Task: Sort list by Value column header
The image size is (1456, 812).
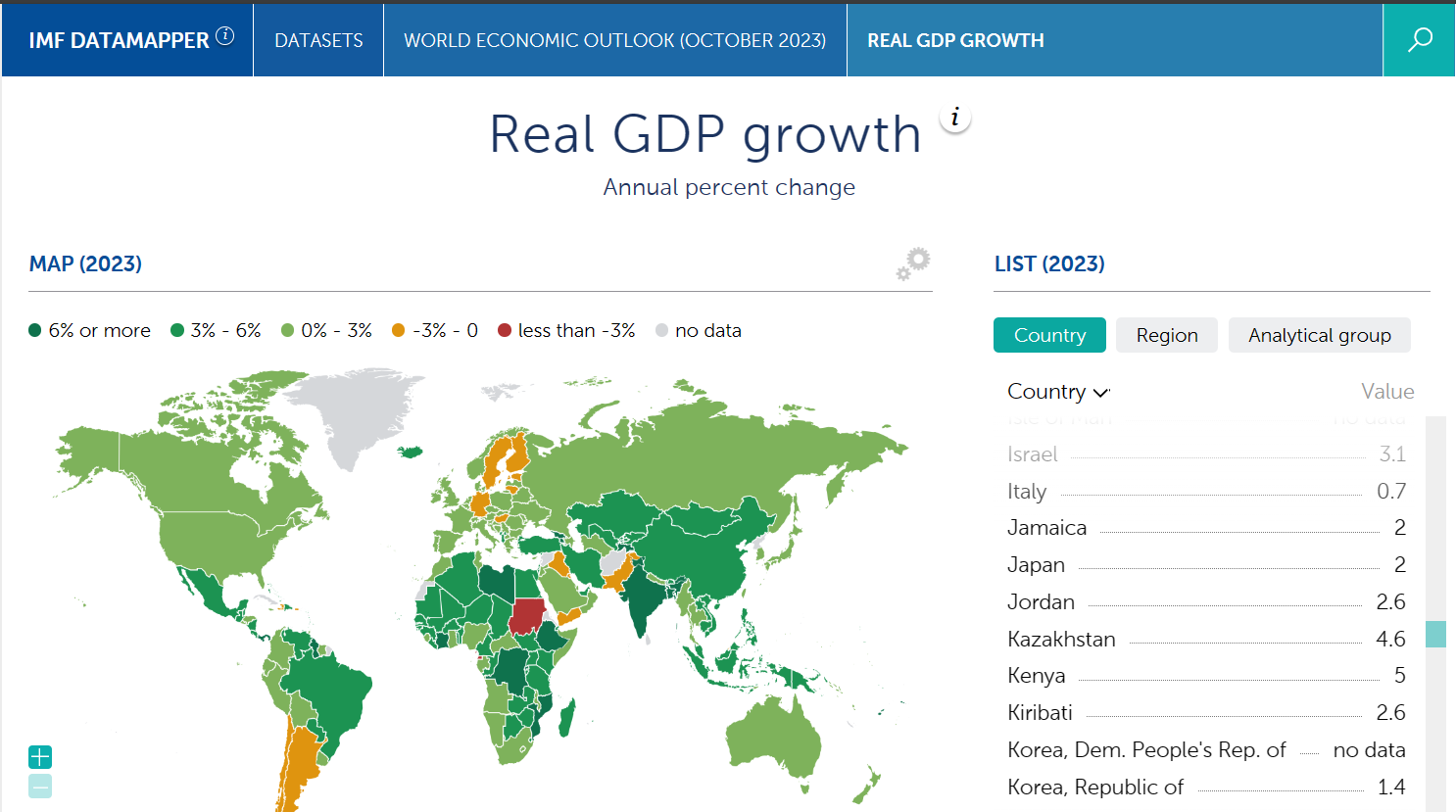Action: point(1386,392)
